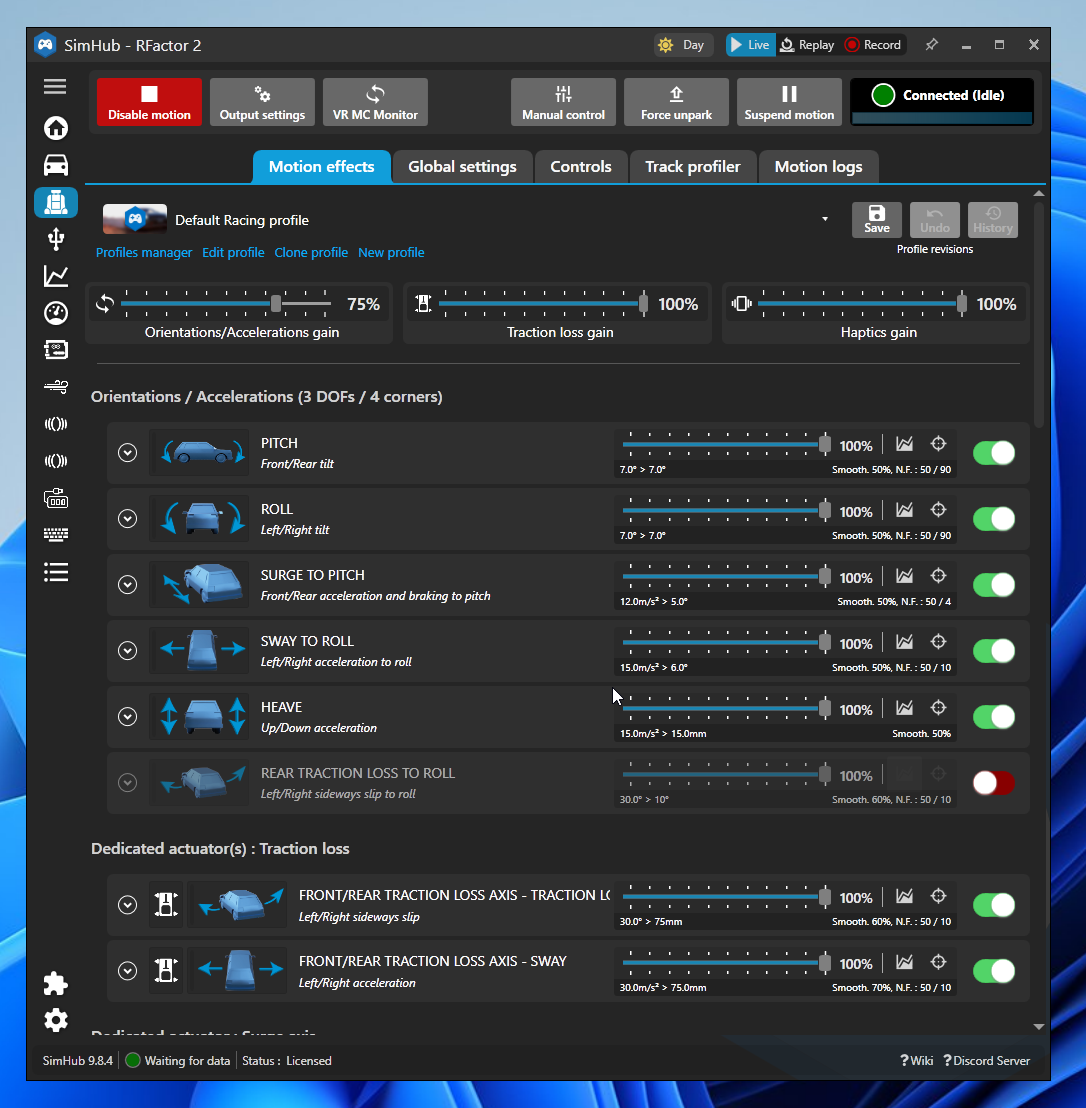Select Live mode

click(750, 45)
